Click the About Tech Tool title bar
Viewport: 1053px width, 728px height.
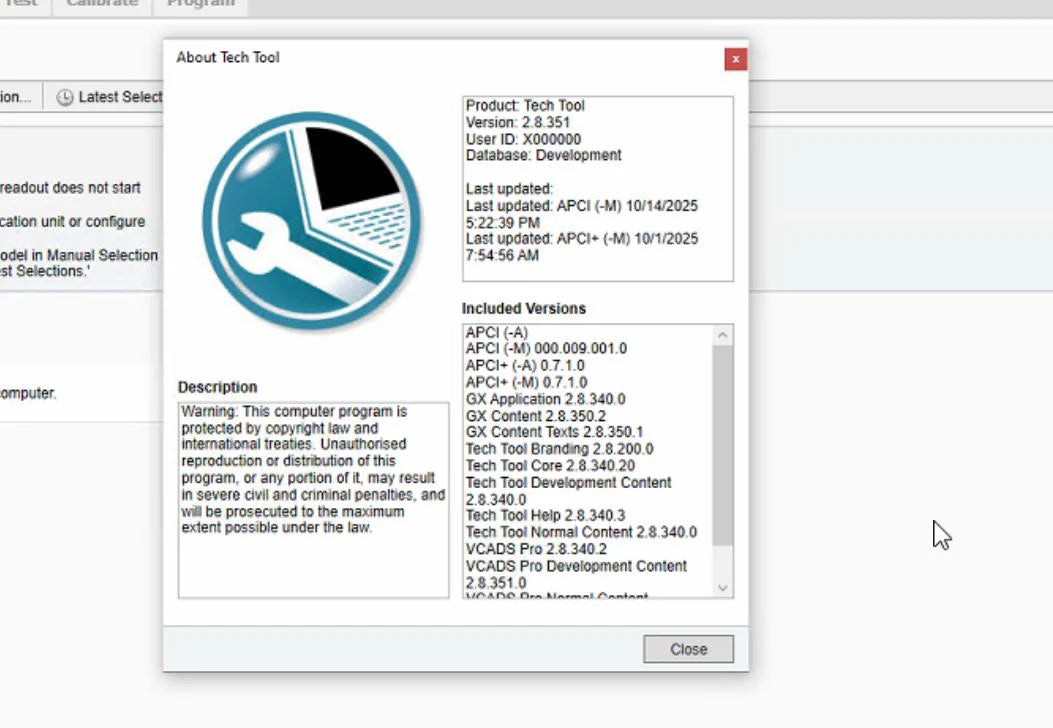click(227, 58)
